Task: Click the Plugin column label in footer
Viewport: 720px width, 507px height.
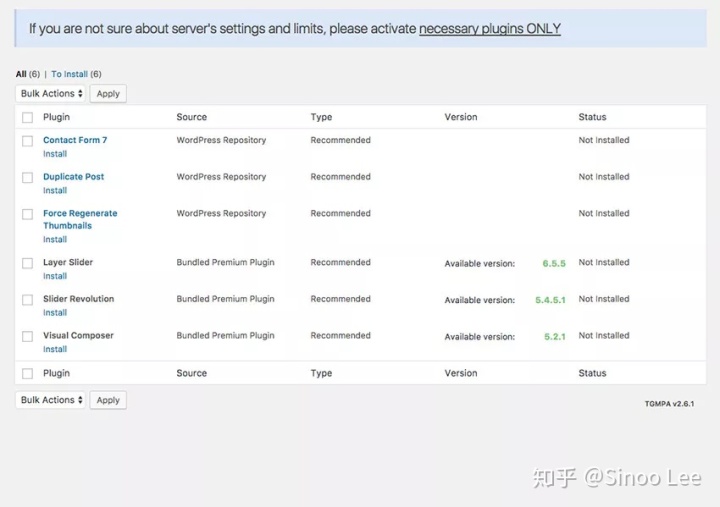Action: point(56,373)
